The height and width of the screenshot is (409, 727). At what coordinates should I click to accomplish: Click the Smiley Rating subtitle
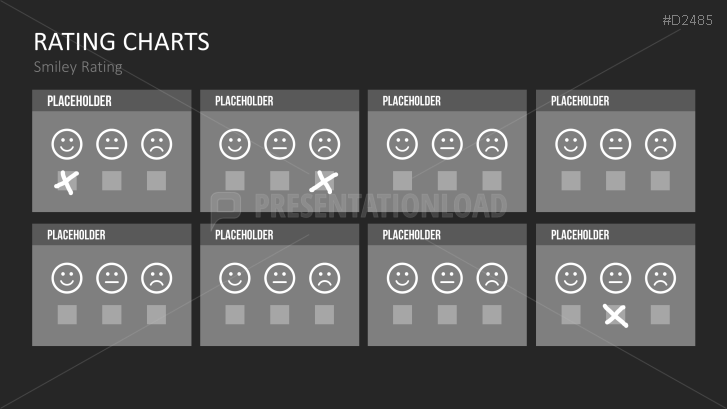(78, 67)
